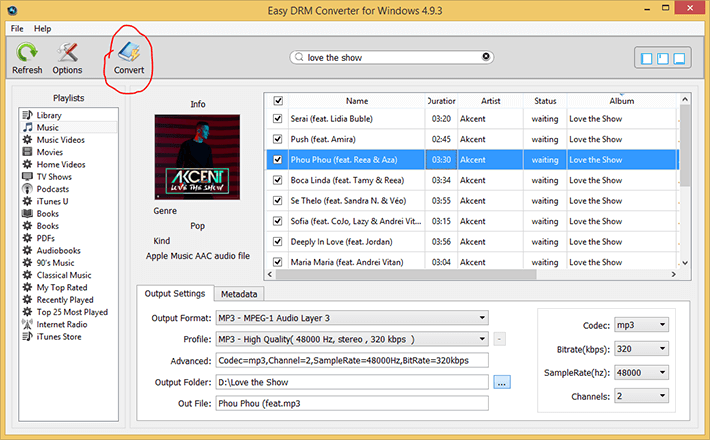Viewport: 710px width, 440px height.
Task: Uncheck the Push (feat. Amira) track
Action: 278,139
